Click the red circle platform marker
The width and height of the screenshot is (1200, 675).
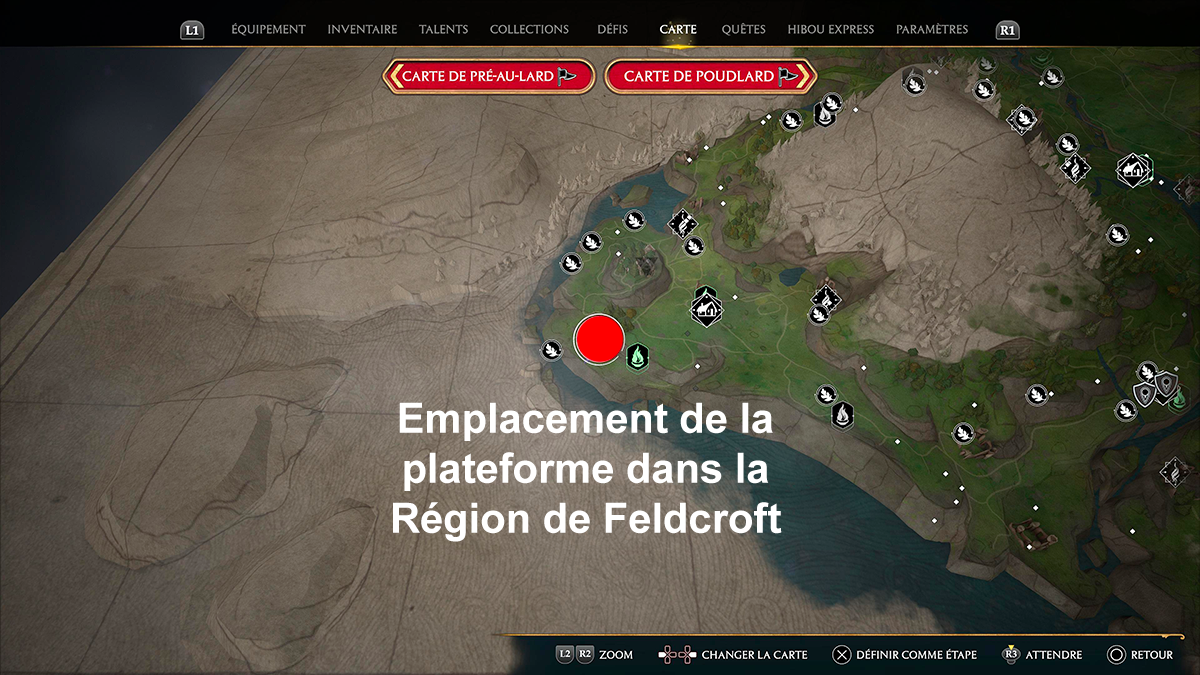[600, 339]
